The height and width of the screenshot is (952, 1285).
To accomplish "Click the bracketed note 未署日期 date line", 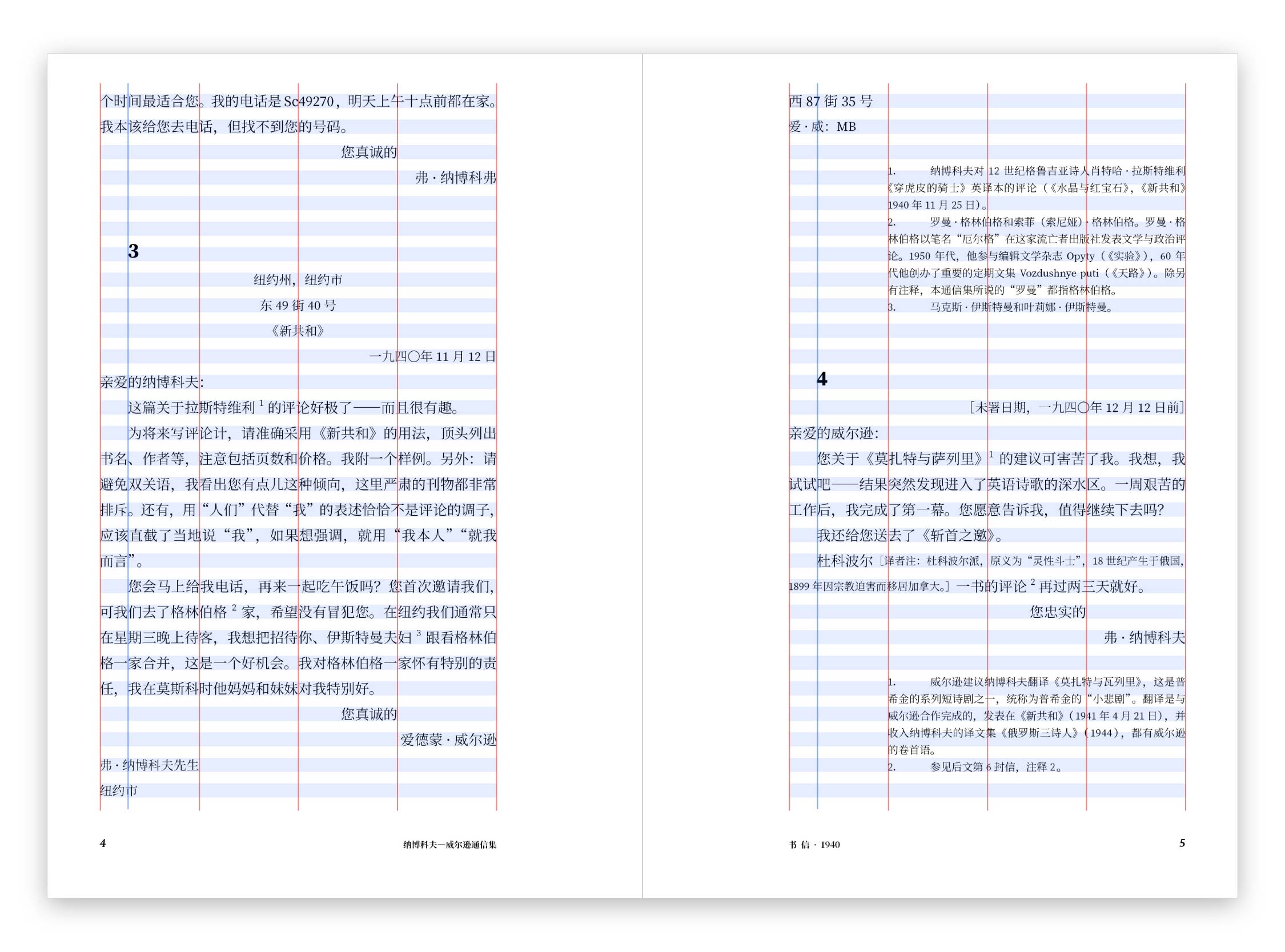I will click(x=1077, y=407).
